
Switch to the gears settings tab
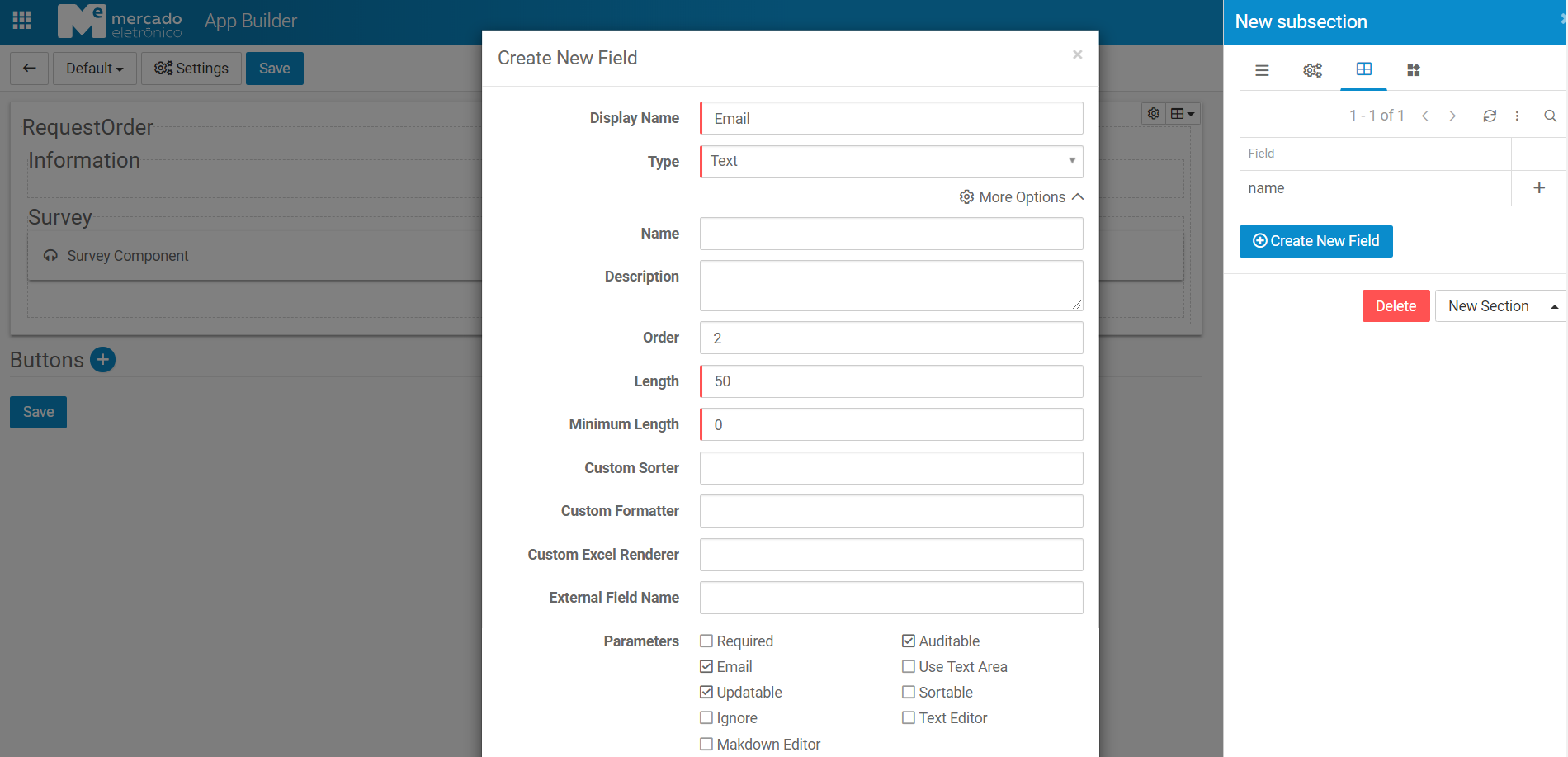(1312, 70)
